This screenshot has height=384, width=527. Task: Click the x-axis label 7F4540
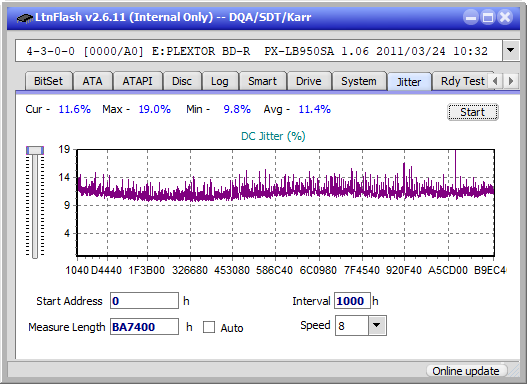pos(362,270)
